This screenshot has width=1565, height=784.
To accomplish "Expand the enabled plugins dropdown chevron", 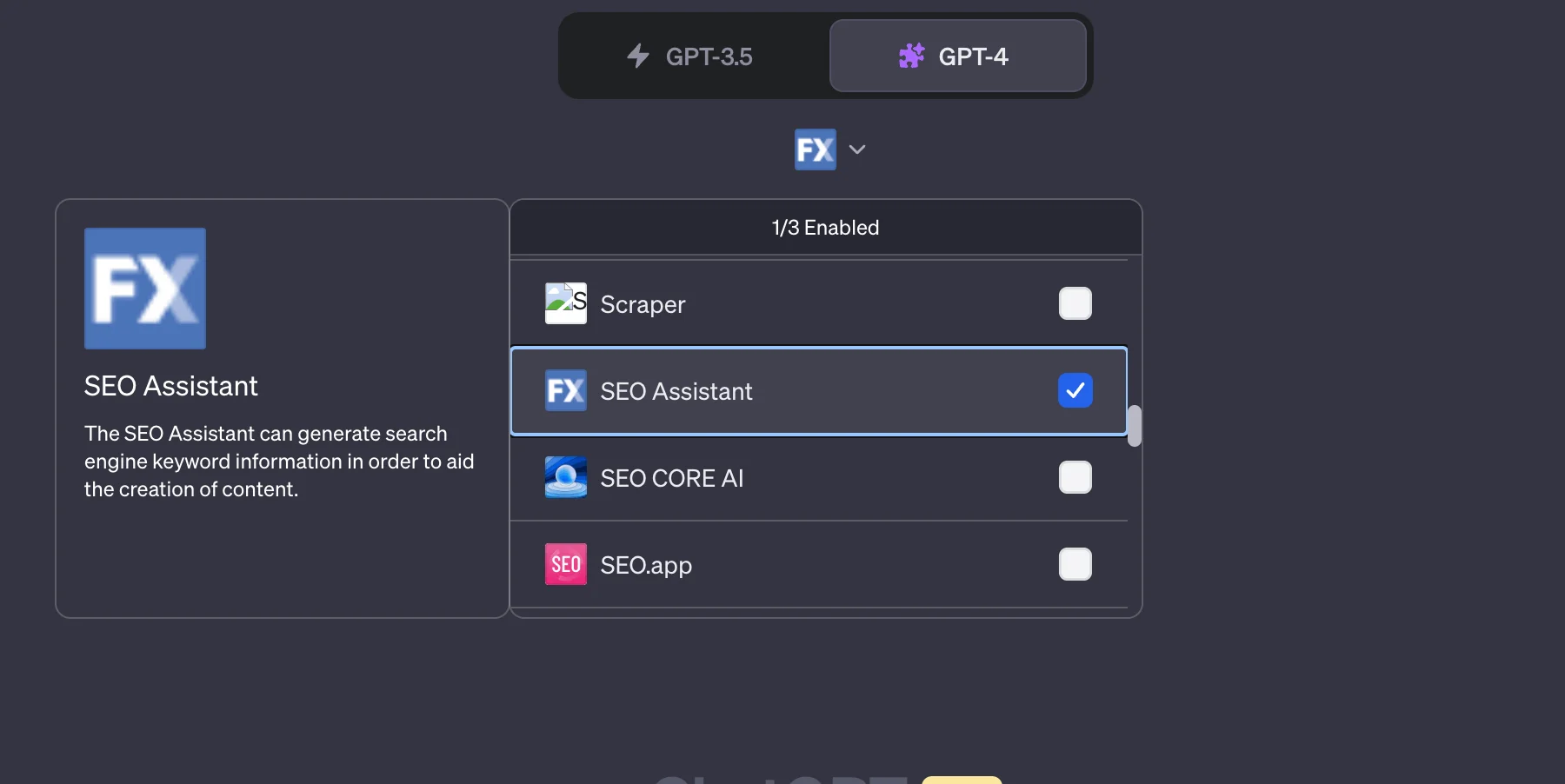I will (857, 149).
